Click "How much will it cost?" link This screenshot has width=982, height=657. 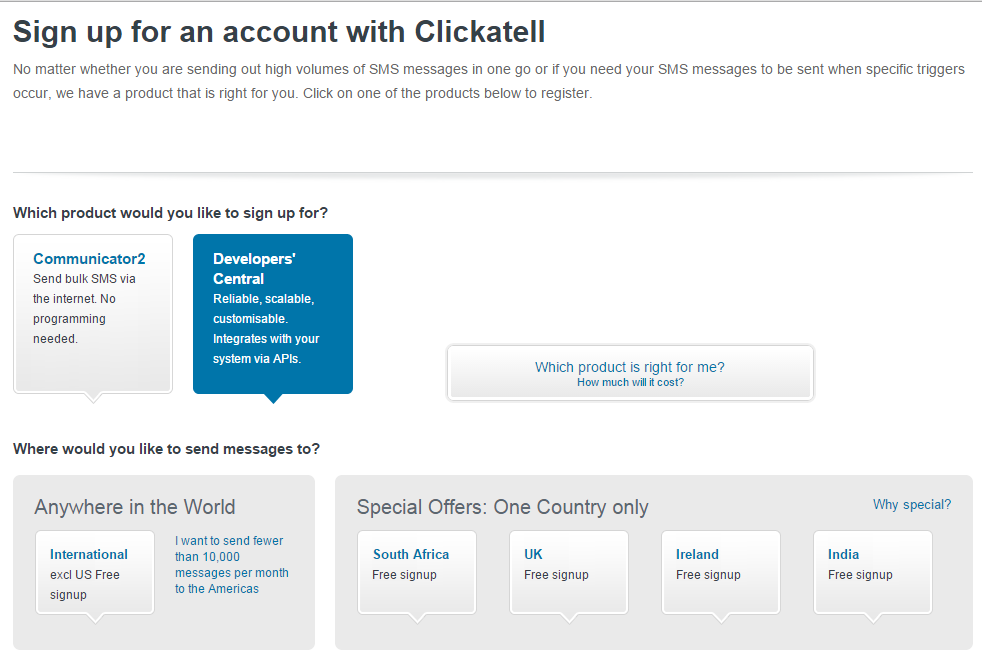click(630, 383)
